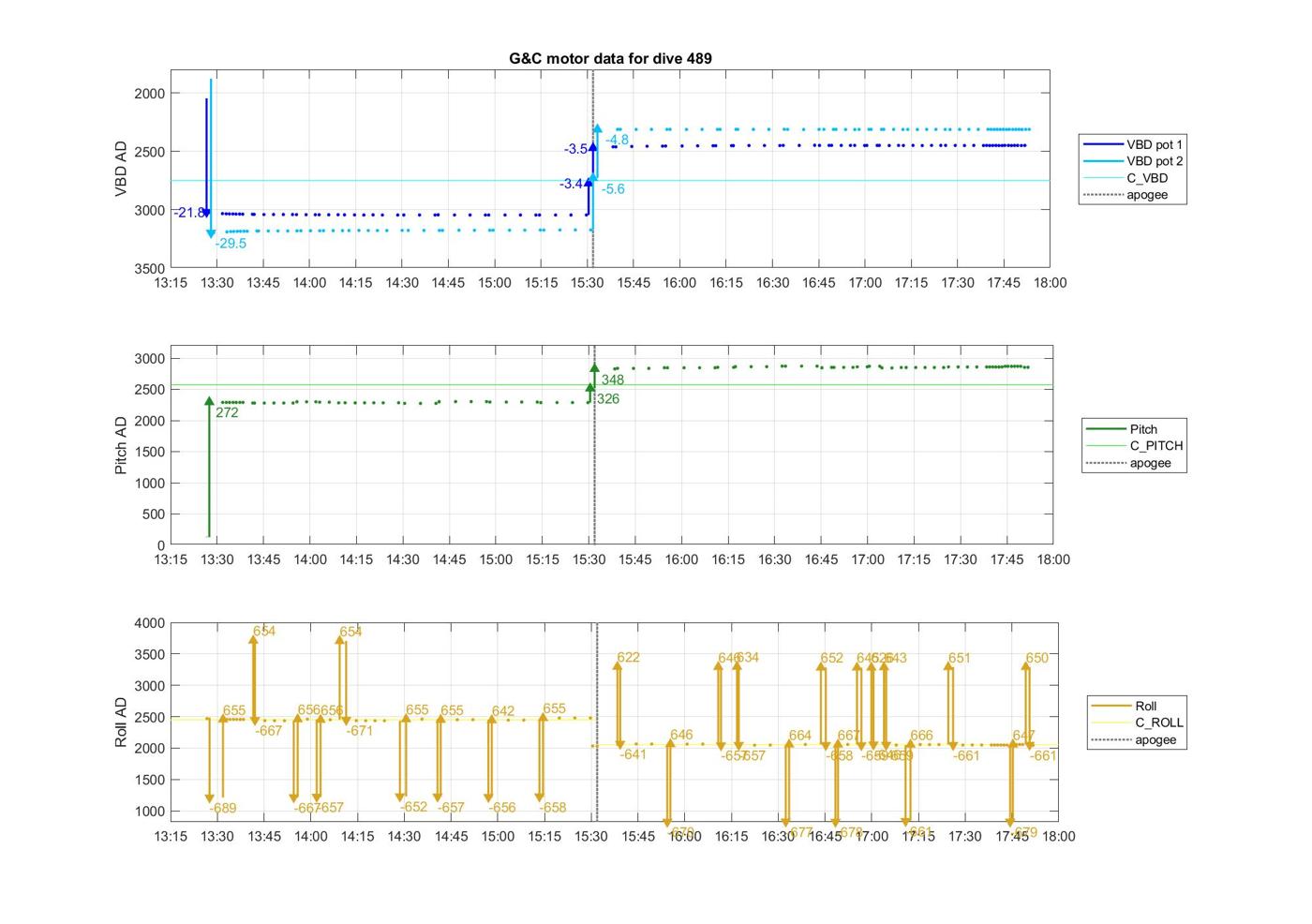
Task: Click the "17:30" tick on the Roll x-axis
Action: [965, 836]
